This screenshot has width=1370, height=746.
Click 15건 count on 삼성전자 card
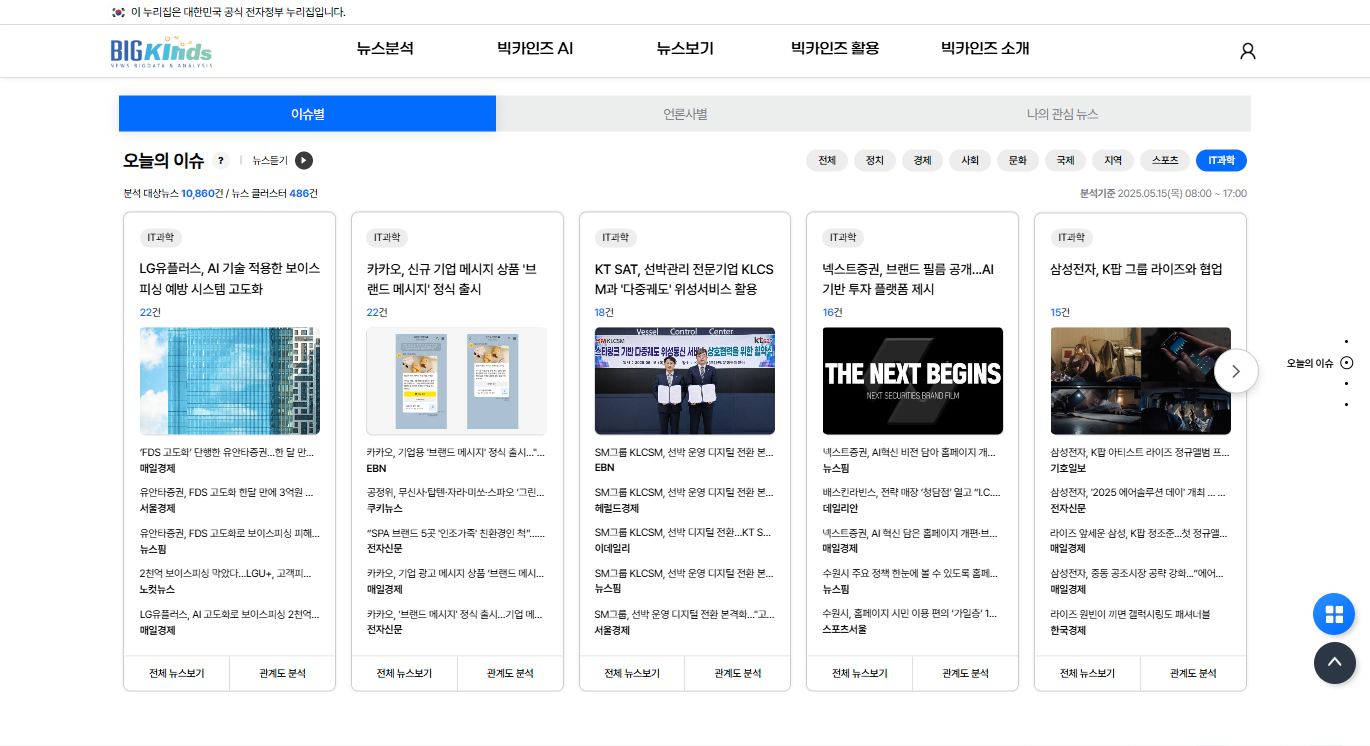pos(1061,312)
